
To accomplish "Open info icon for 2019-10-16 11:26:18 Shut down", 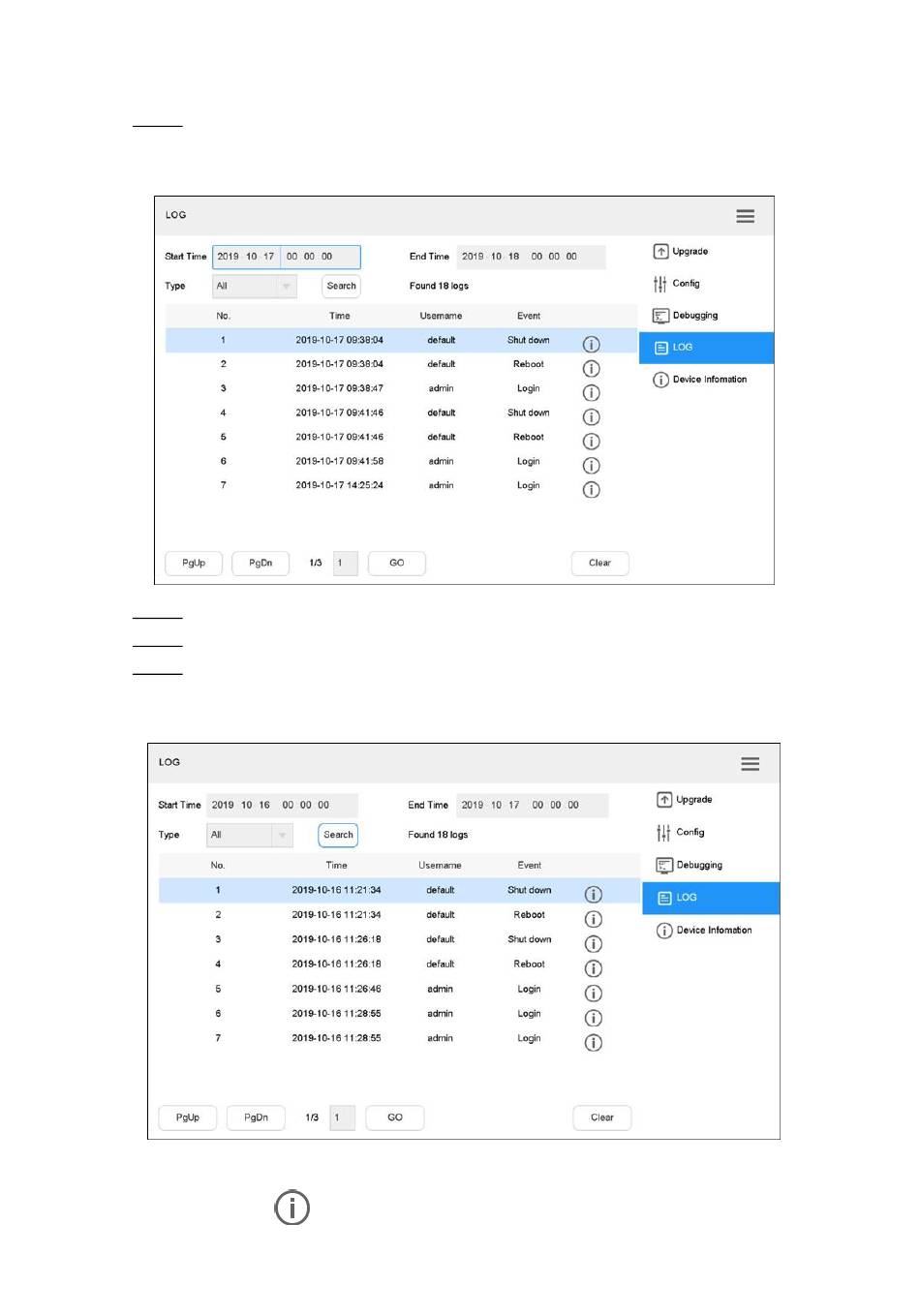I will (594, 944).
